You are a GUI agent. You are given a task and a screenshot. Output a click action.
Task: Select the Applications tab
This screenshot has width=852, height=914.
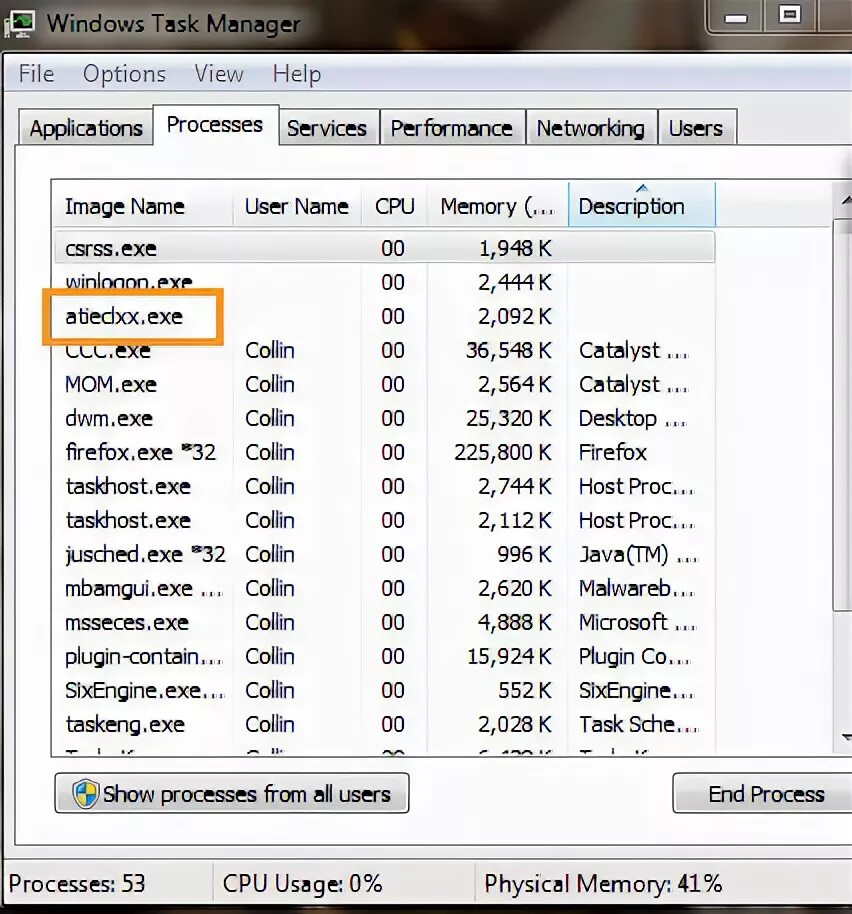85,127
